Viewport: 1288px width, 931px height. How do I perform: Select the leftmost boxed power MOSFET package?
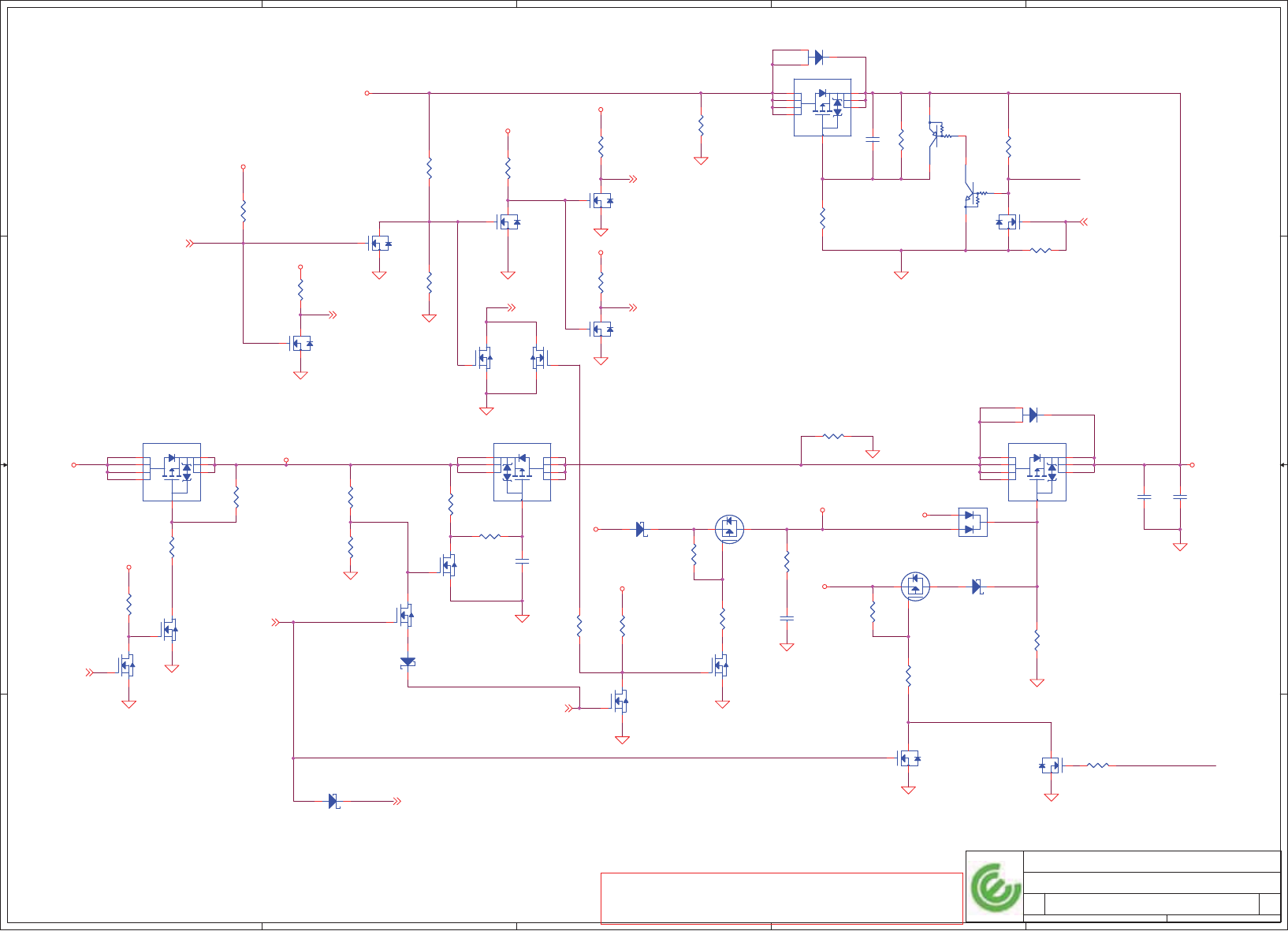[172, 471]
